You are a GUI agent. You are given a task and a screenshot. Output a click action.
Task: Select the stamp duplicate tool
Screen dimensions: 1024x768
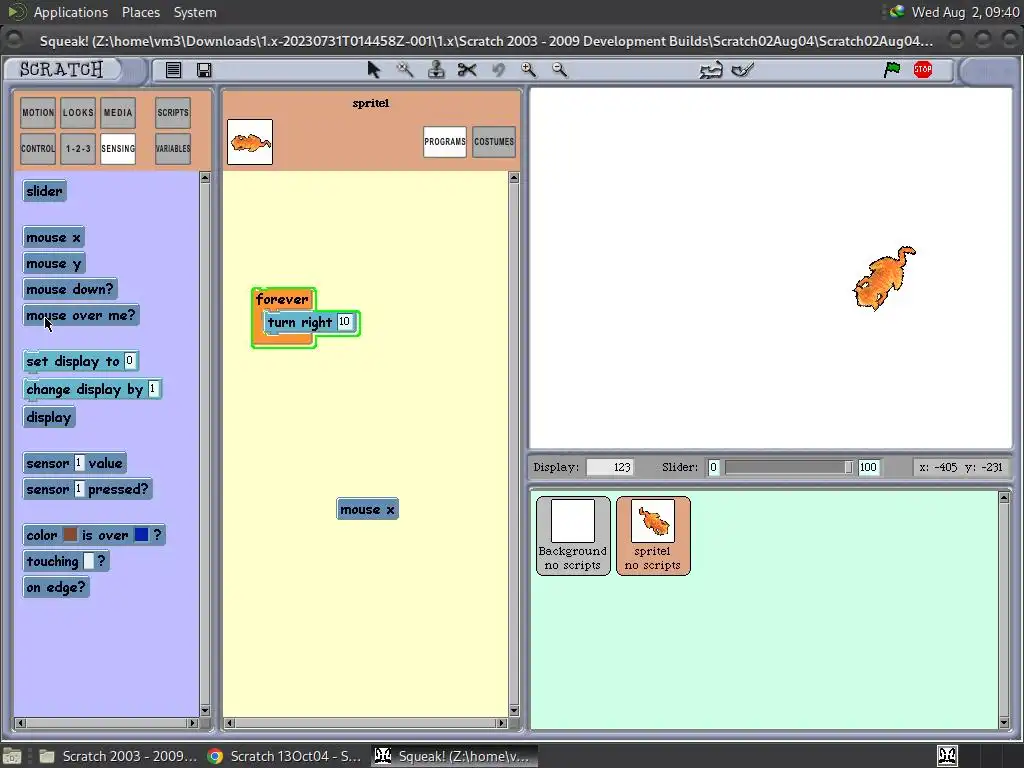[x=436, y=70]
